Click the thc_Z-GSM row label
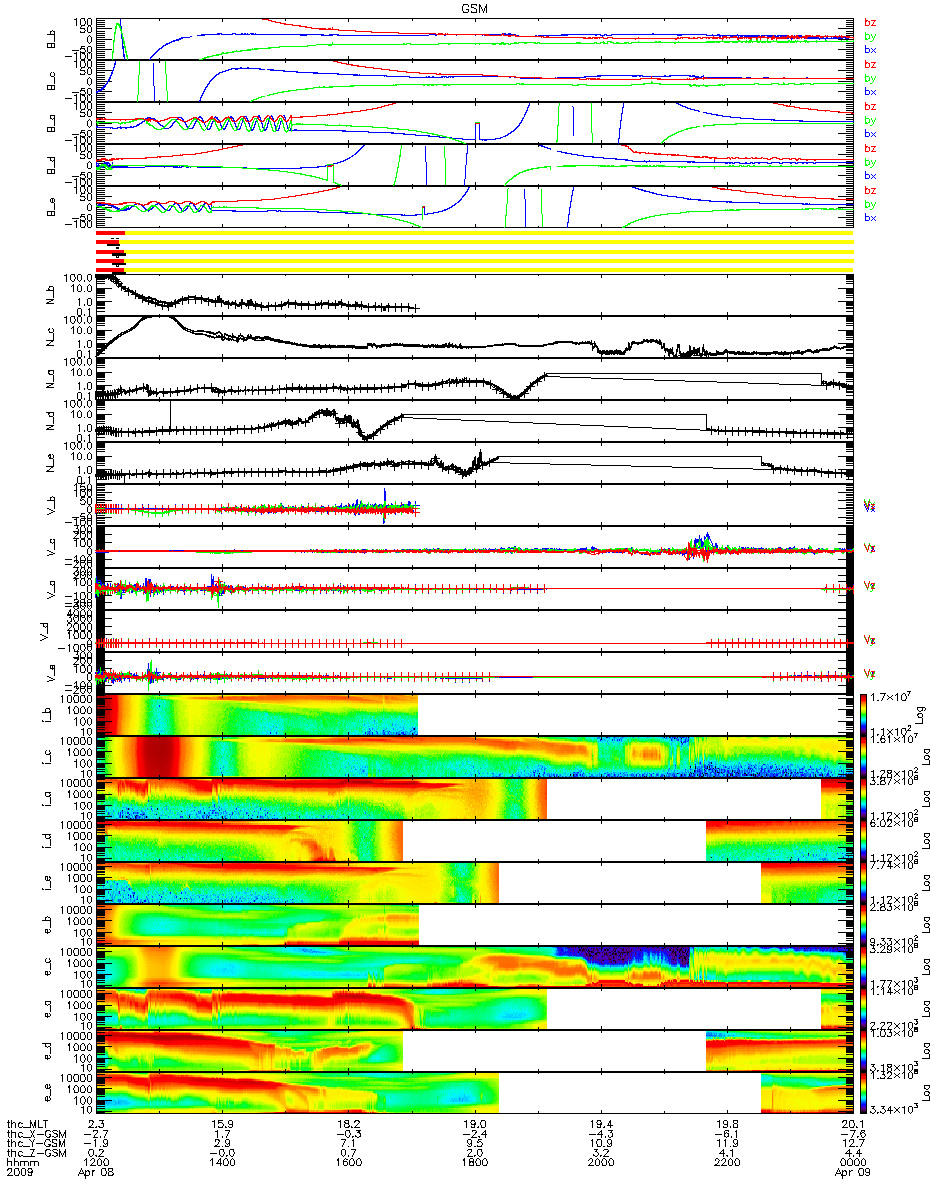930x1200 pixels. pyautogui.click(x=37, y=1154)
